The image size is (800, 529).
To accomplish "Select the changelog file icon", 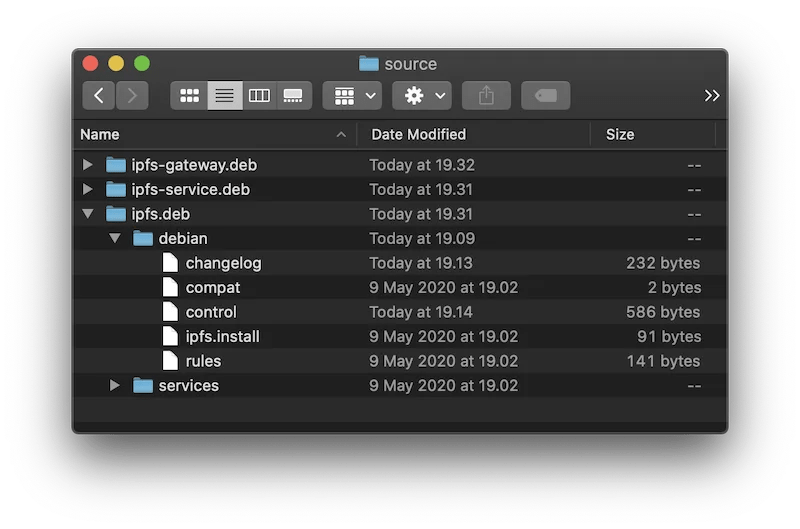I will 170,263.
